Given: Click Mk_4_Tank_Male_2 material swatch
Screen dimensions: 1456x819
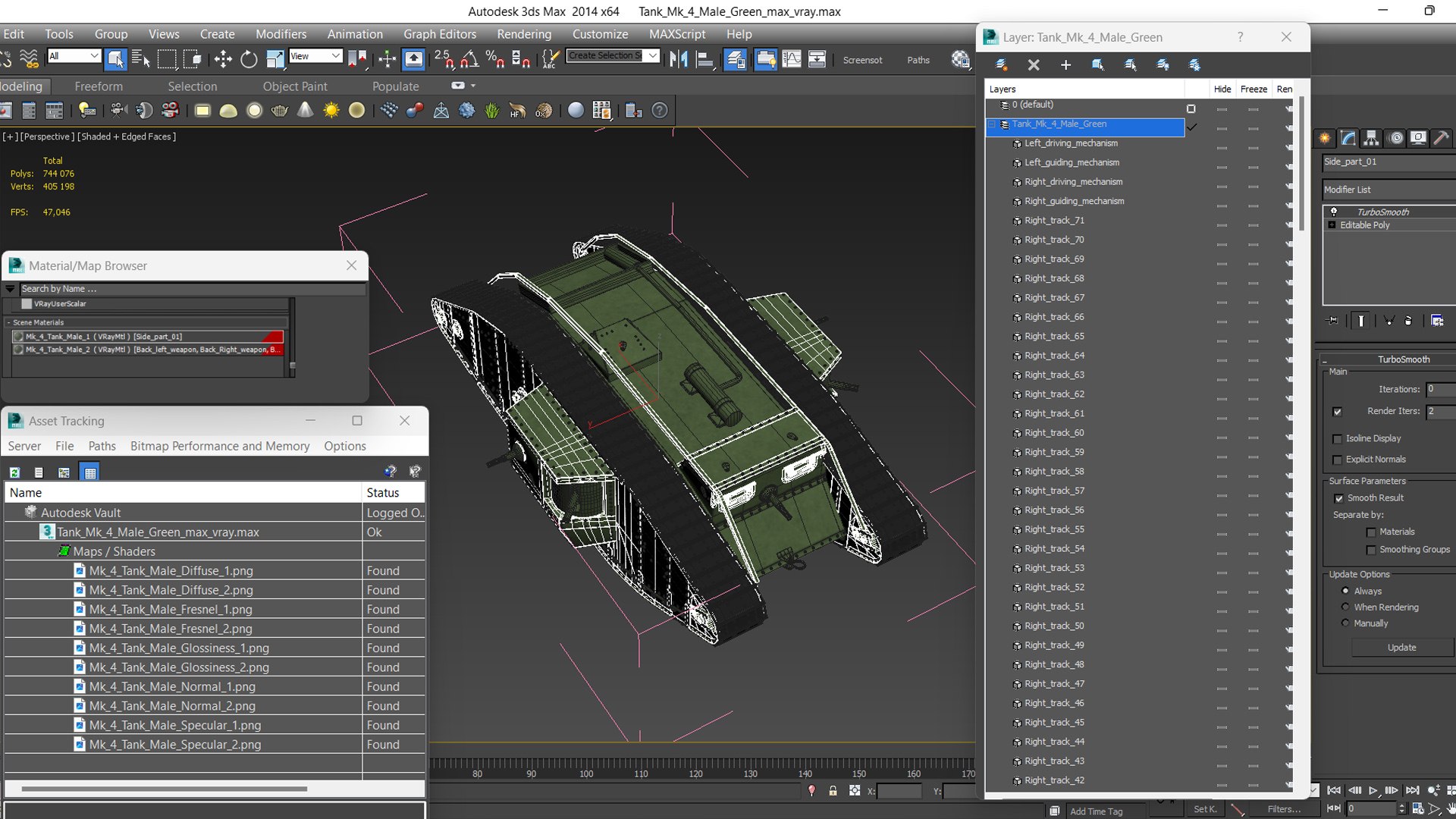Looking at the screenshot, I should click(x=18, y=350).
